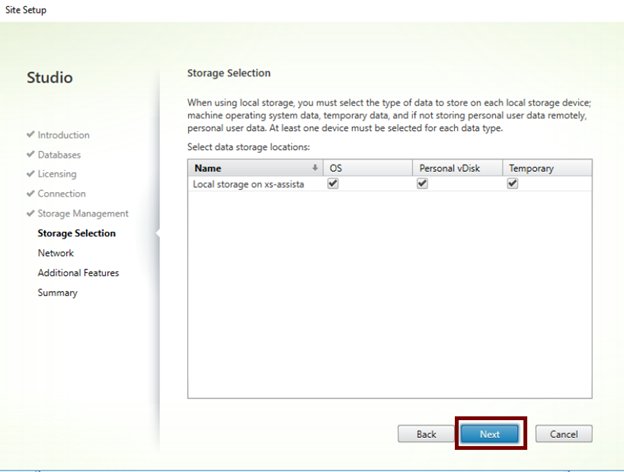
Task: Open the Summary step
Action: [58, 293]
